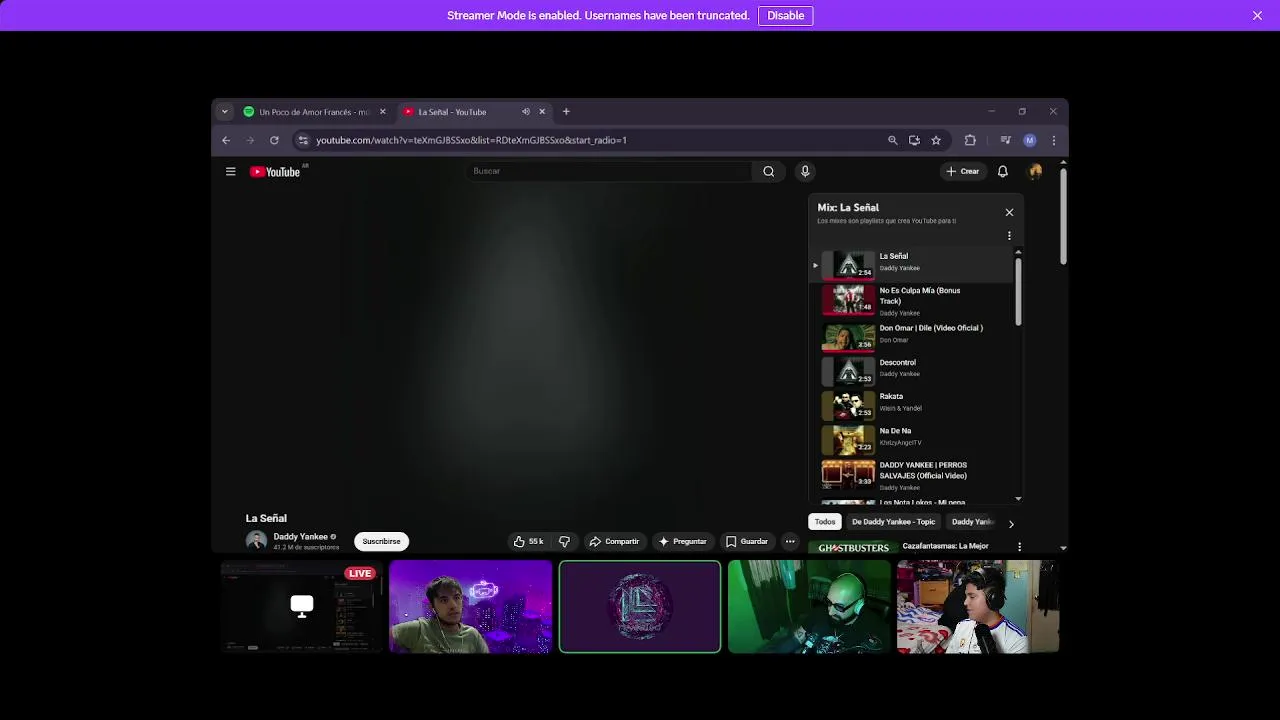Close the Un Poco de Amor Francés tab
The height and width of the screenshot is (720, 1280).
point(382,112)
